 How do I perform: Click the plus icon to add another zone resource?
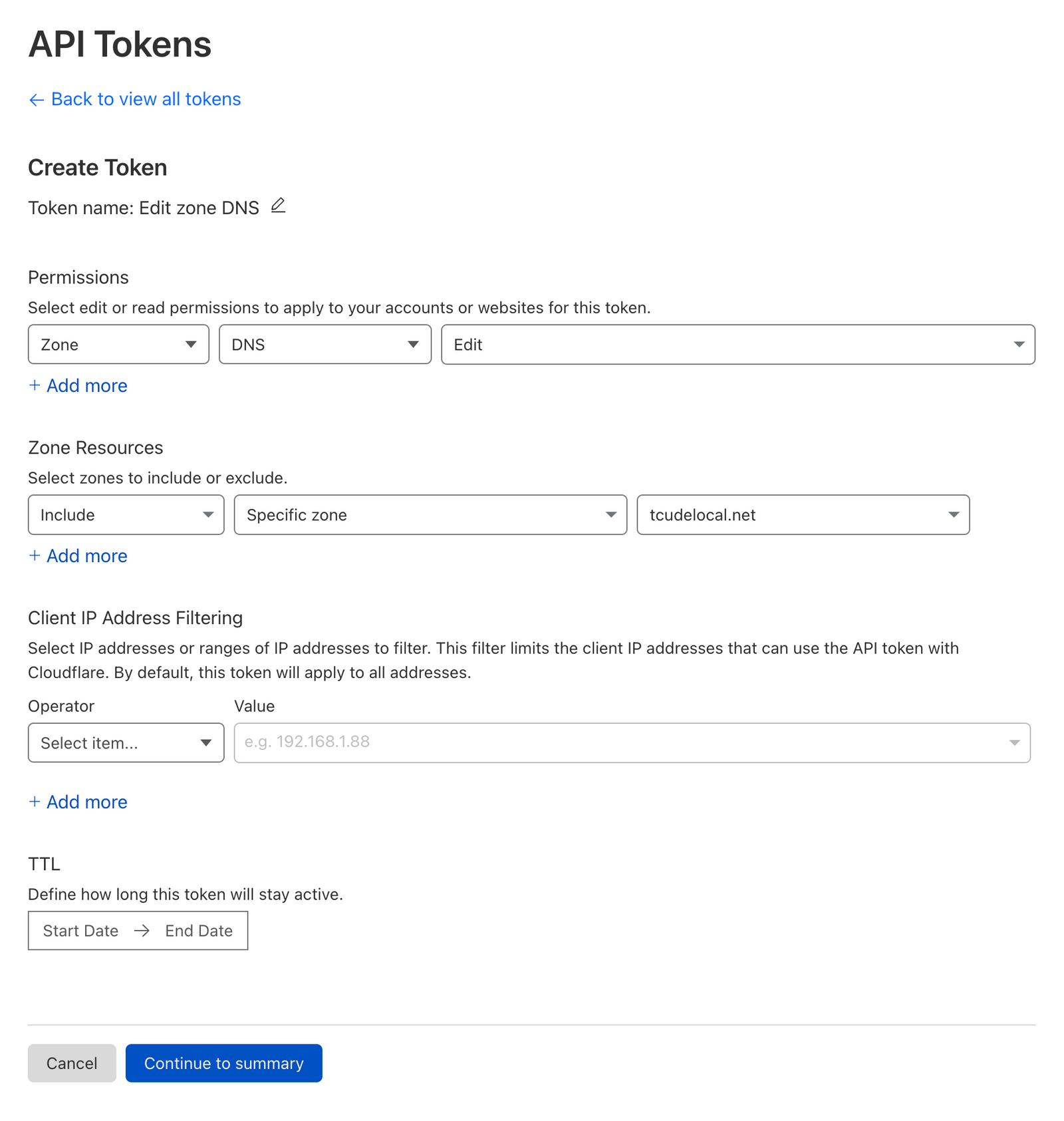35,556
